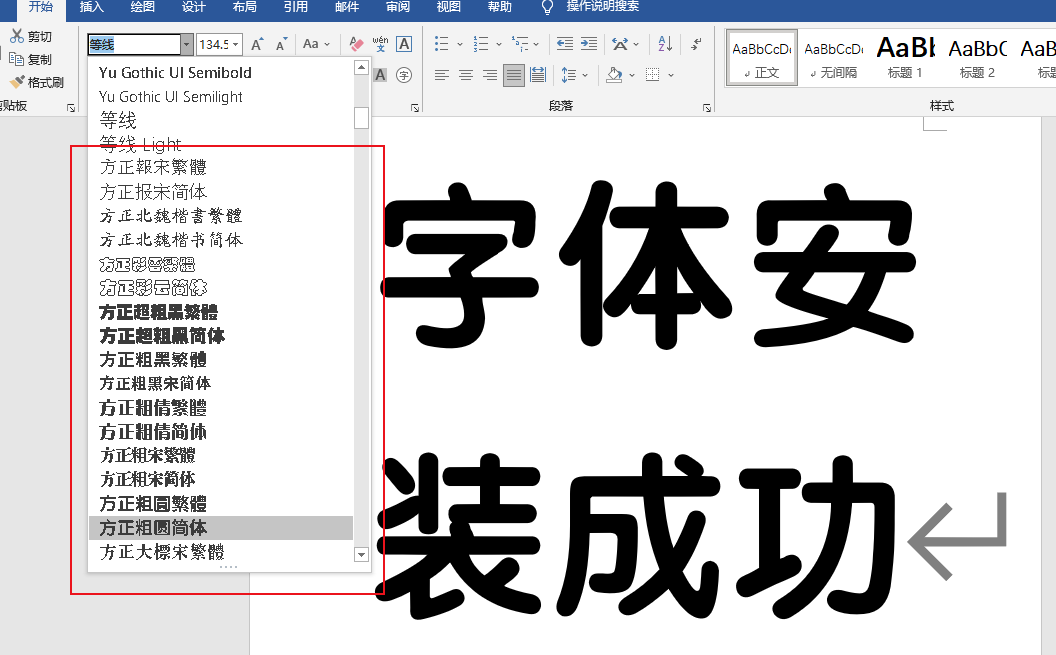The image size is (1056, 655).
Task: Click the Clear All Formatting eraser icon
Action: coord(356,44)
